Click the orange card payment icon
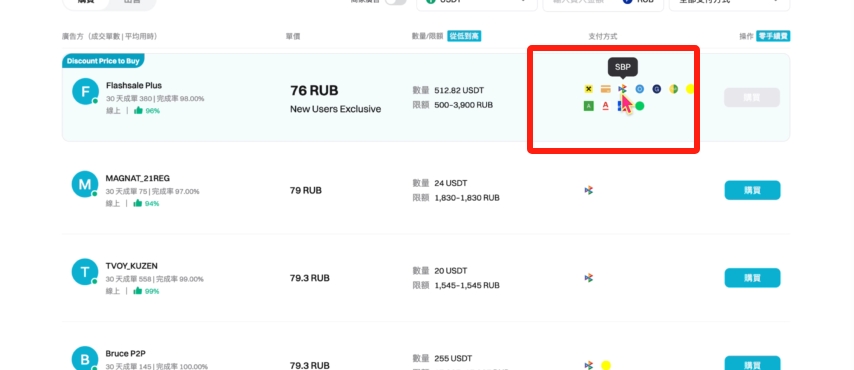This screenshot has height=370, width=854. tap(605, 89)
